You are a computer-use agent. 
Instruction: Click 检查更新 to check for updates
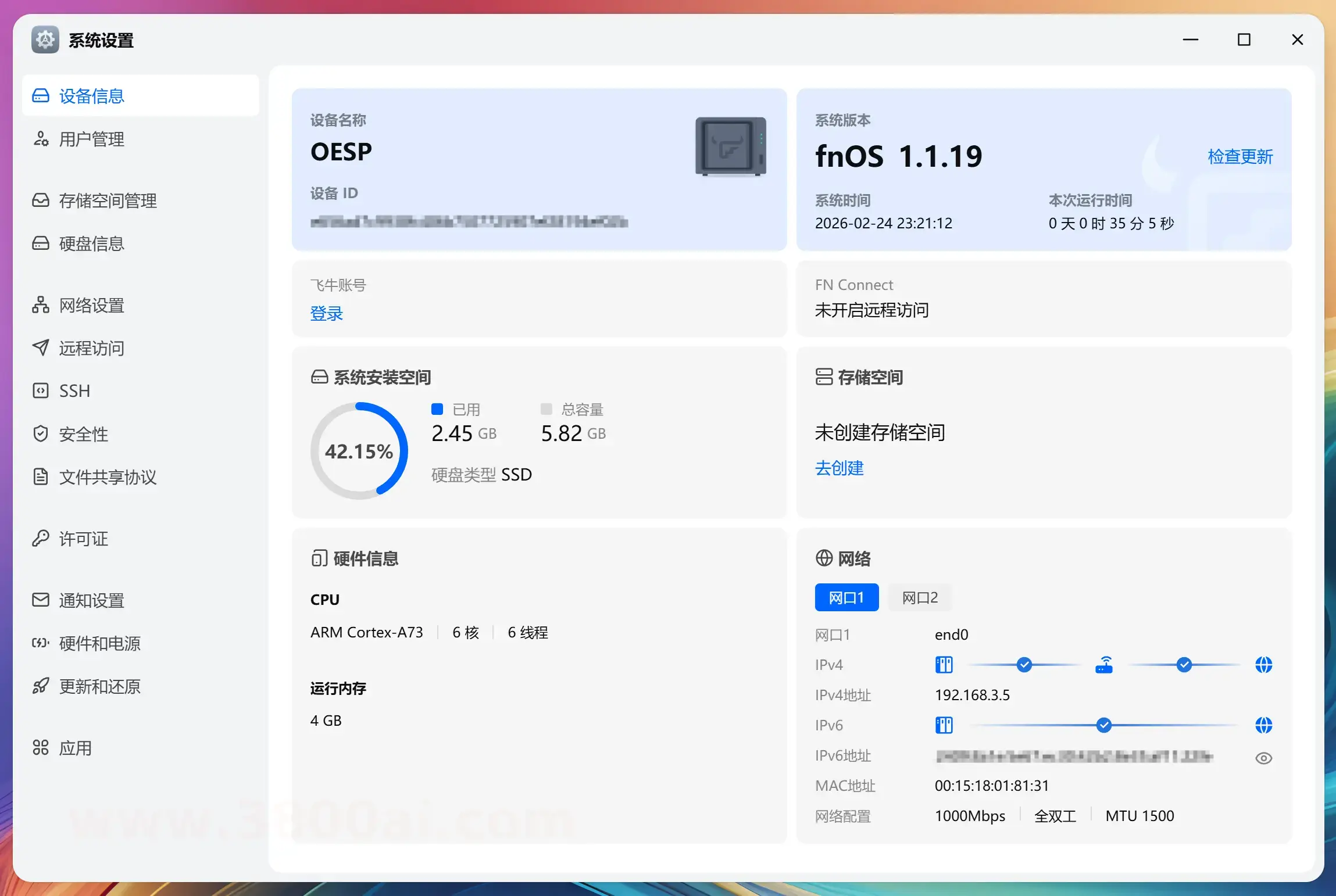[1239, 156]
